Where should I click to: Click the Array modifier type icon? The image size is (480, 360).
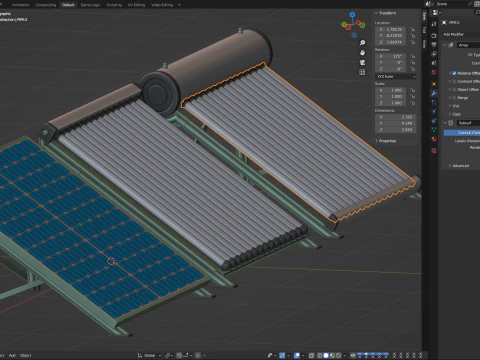click(451, 45)
